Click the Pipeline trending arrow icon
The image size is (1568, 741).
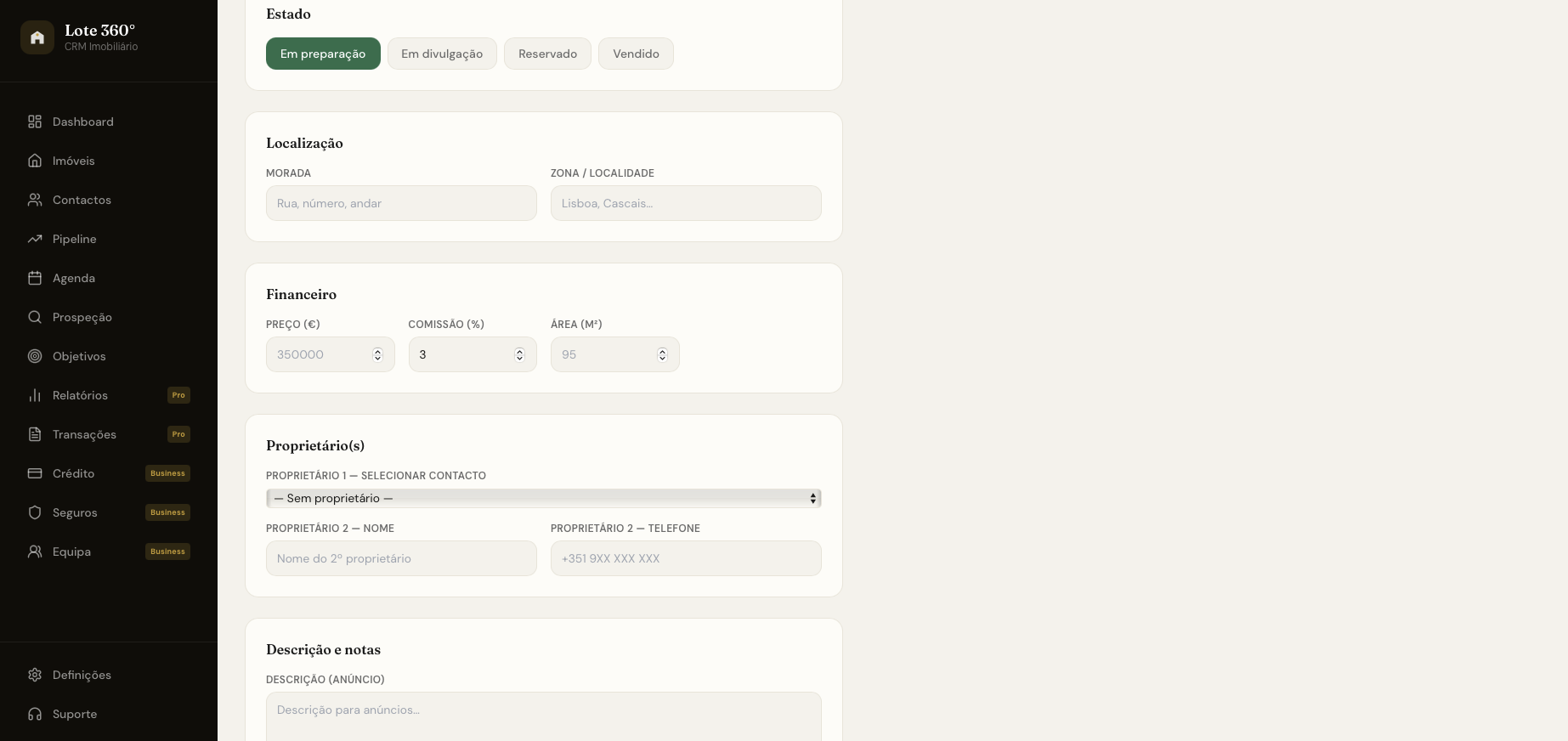pyautogui.click(x=35, y=239)
